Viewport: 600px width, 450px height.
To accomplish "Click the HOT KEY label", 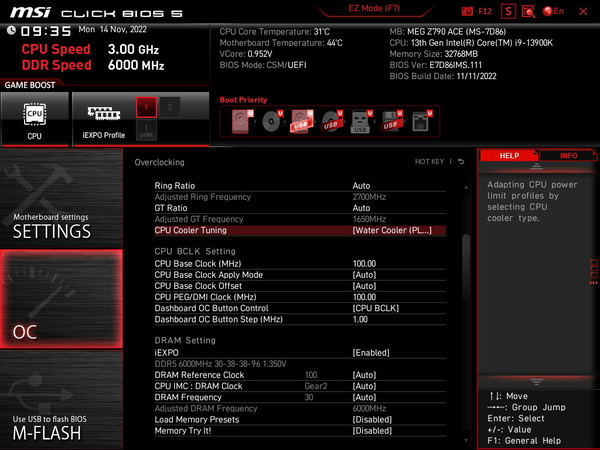I will pyautogui.click(x=429, y=161).
